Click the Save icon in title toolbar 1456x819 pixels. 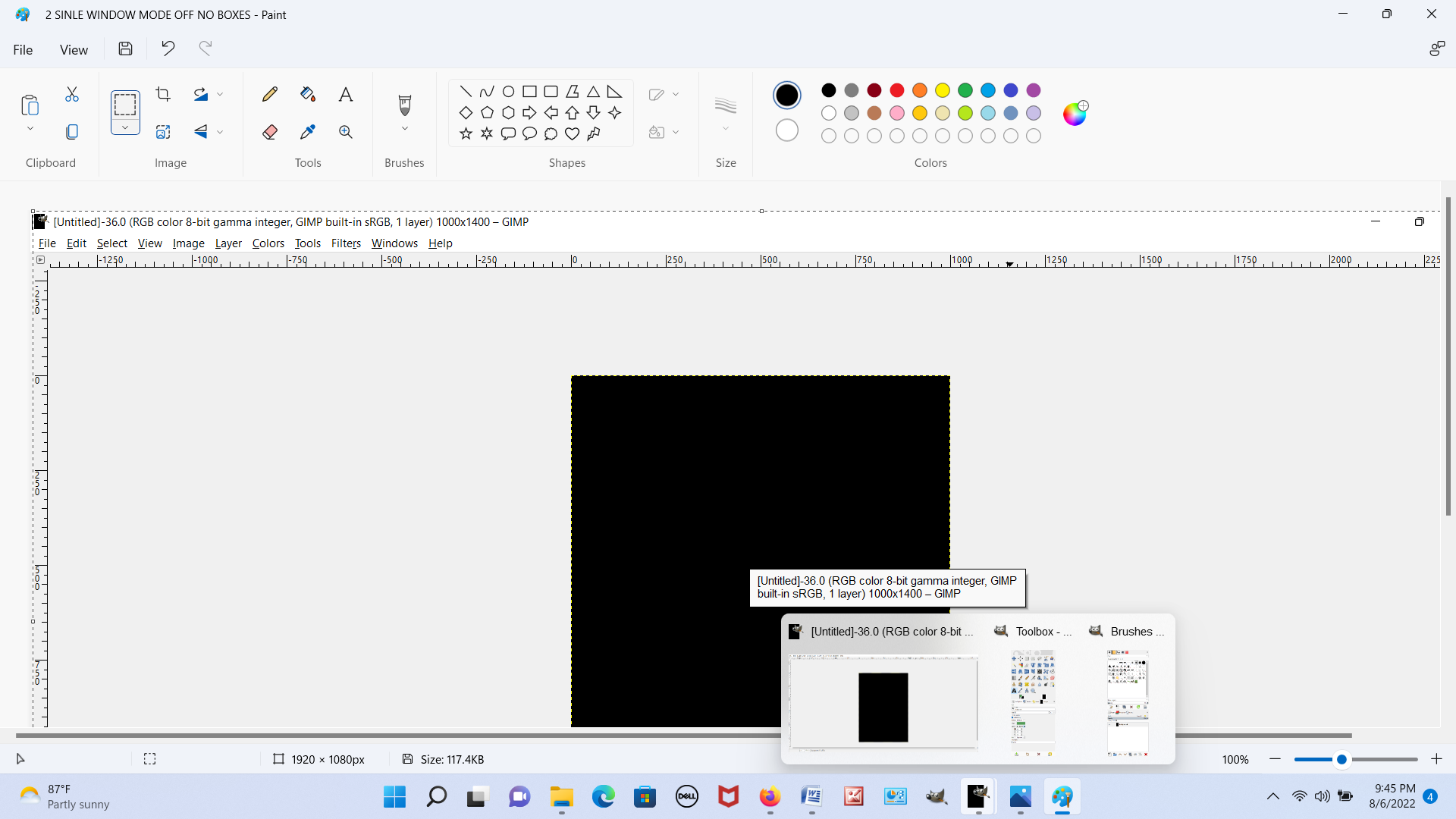pos(126,49)
